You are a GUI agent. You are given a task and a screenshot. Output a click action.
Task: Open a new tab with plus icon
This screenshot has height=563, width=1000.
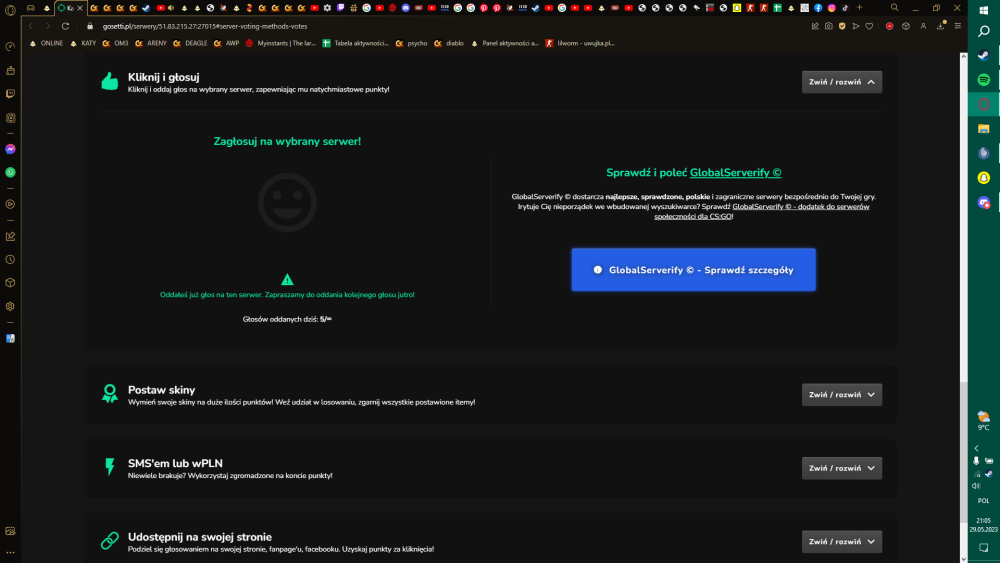pos(859,8)
